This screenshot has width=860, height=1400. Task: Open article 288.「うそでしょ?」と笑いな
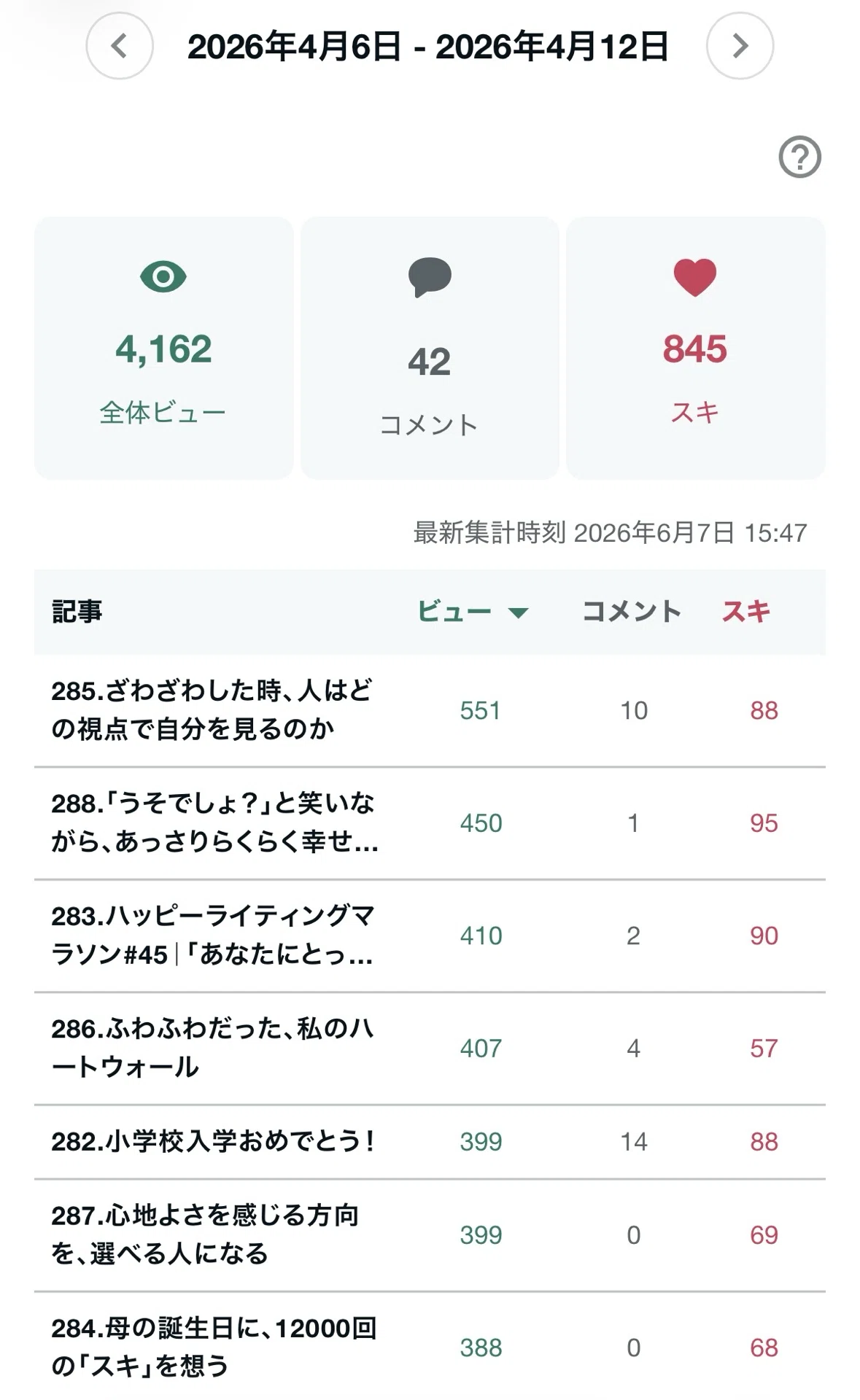point(215,822)
